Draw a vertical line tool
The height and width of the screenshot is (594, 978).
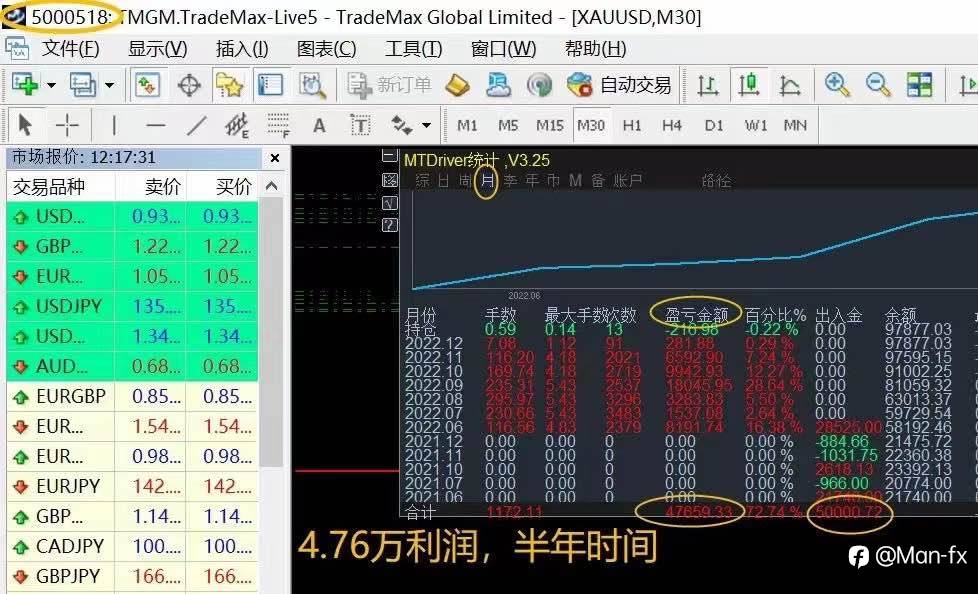[114, 125]
